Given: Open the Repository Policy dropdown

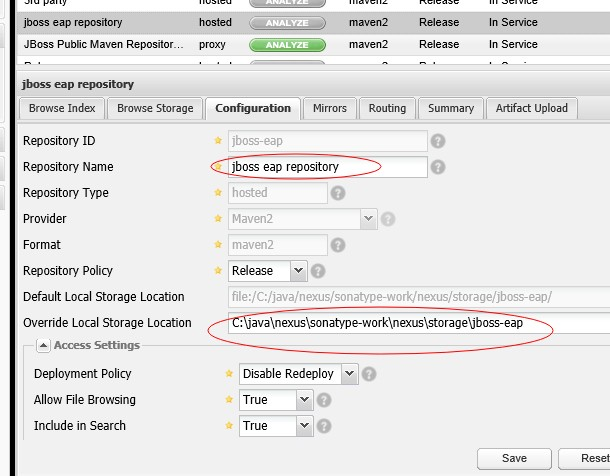Looking at the screenshot, I should [297, 271].
